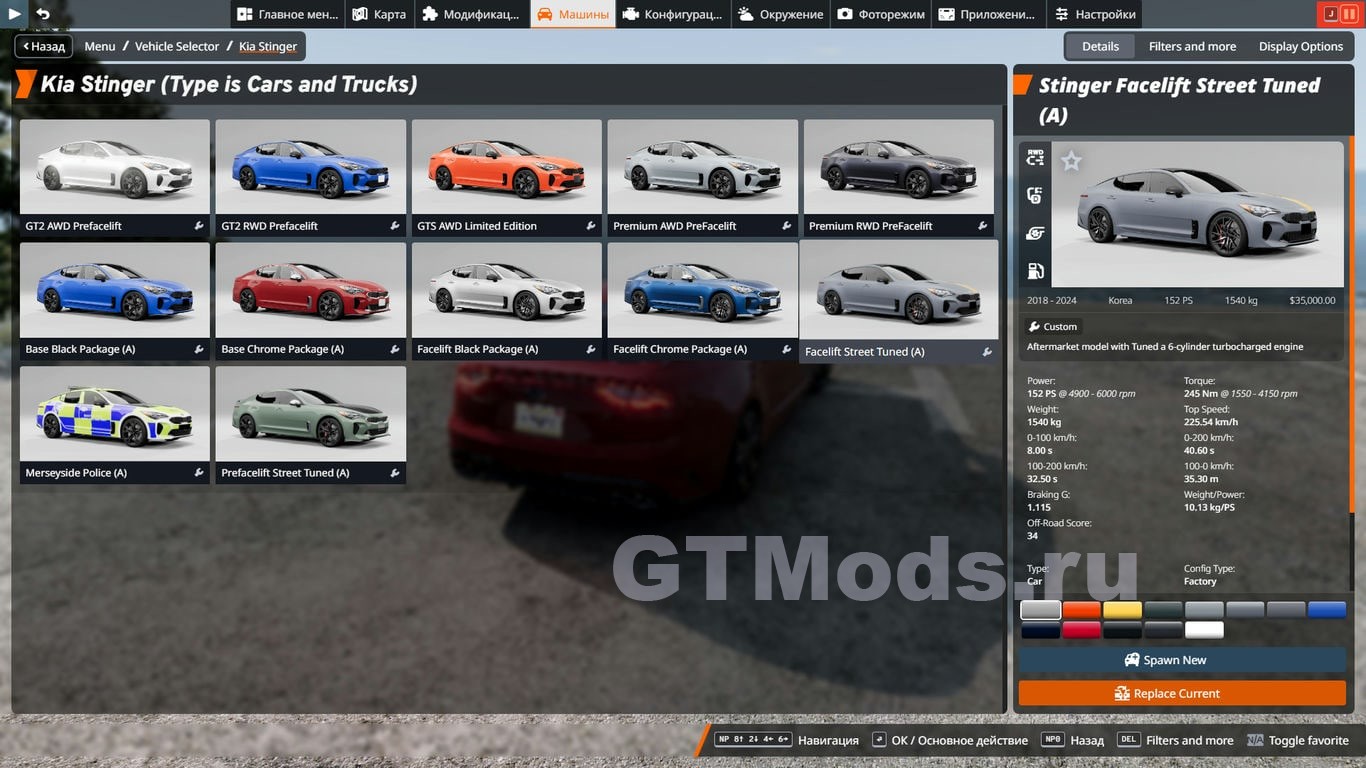Viewport: 1366px width, 768px height.
Task: Click wrench icon on Merseyside Police tile
Action: click(199, 473)
